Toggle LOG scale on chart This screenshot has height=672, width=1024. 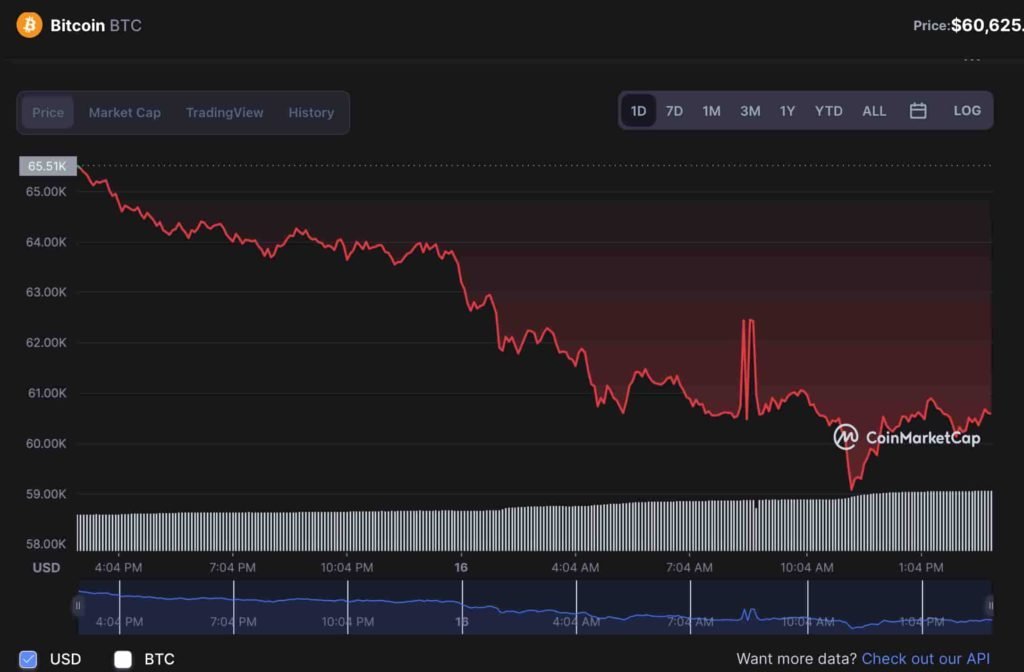pos(967,111)
